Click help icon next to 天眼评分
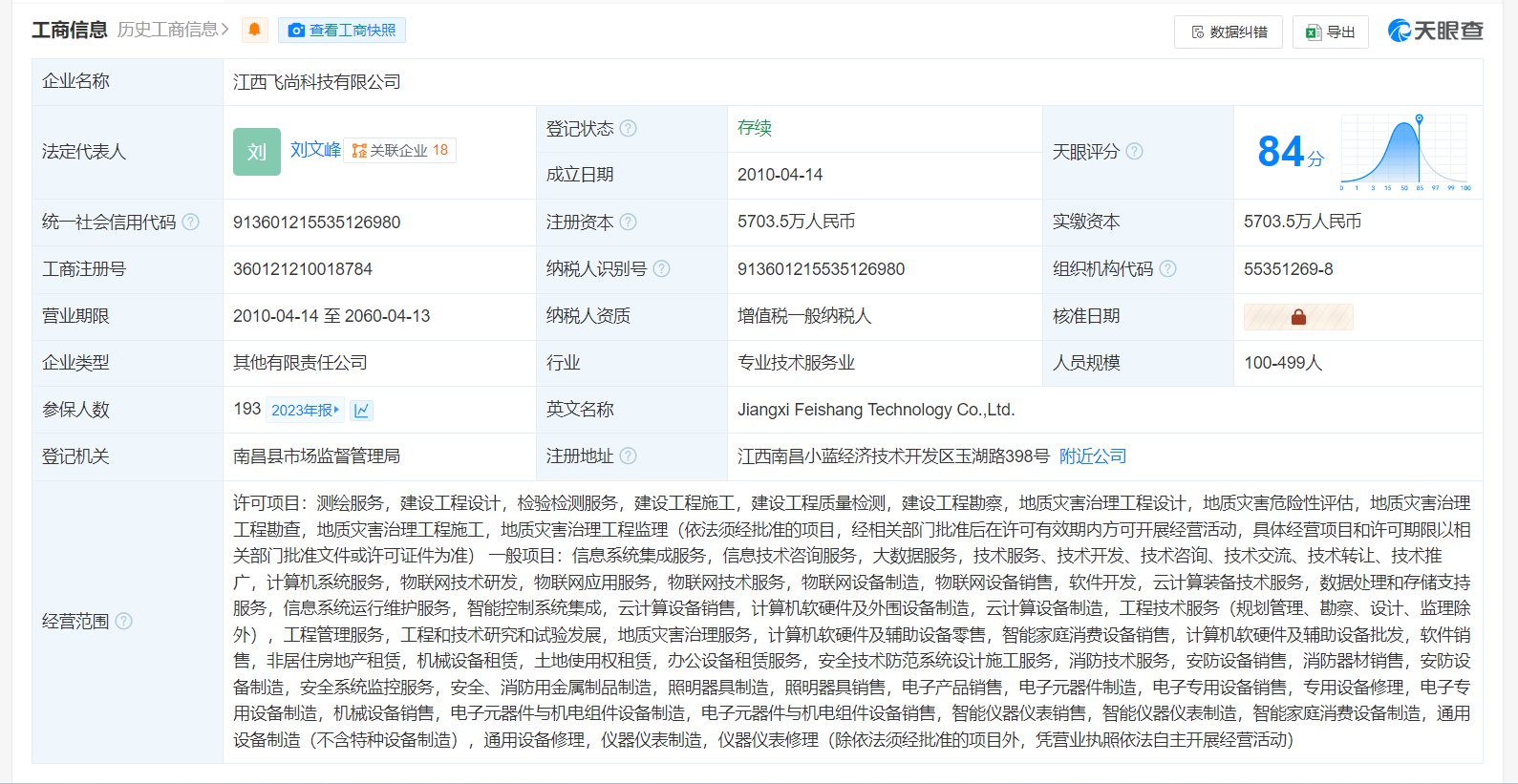 (1134, 151)
